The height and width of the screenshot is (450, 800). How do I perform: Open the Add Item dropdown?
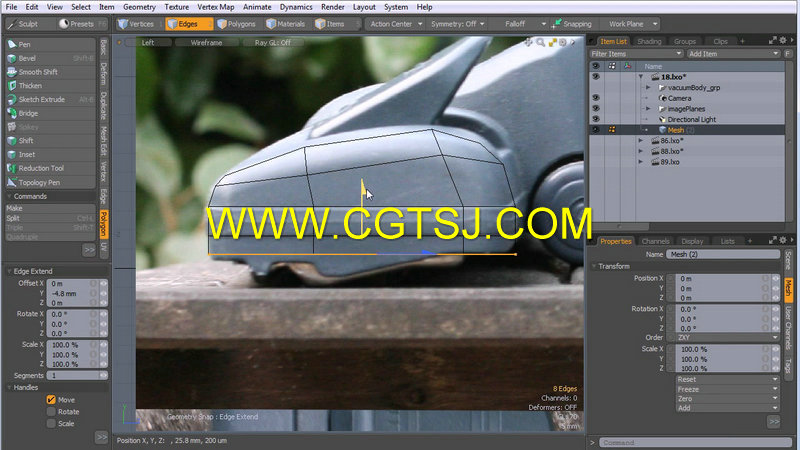[733, 54]
